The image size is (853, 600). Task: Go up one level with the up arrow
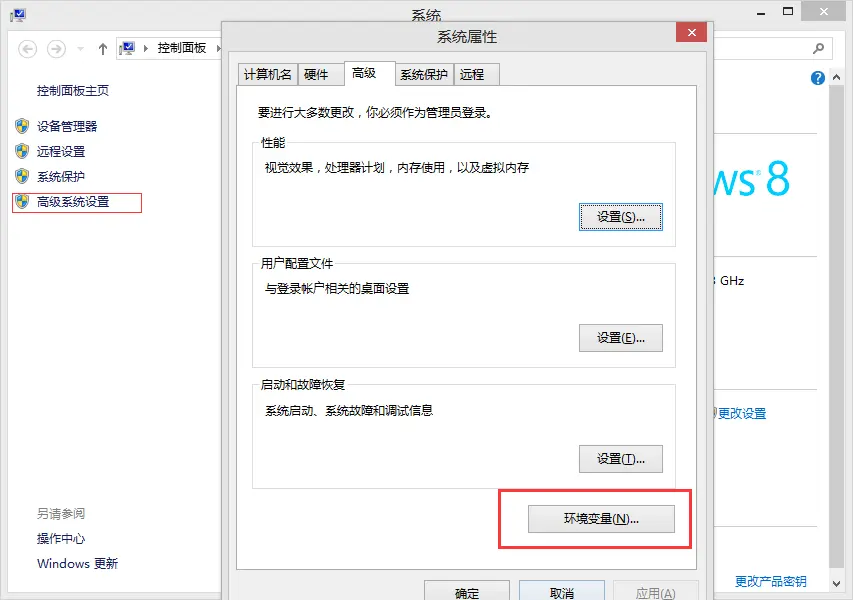pos(103,49)
